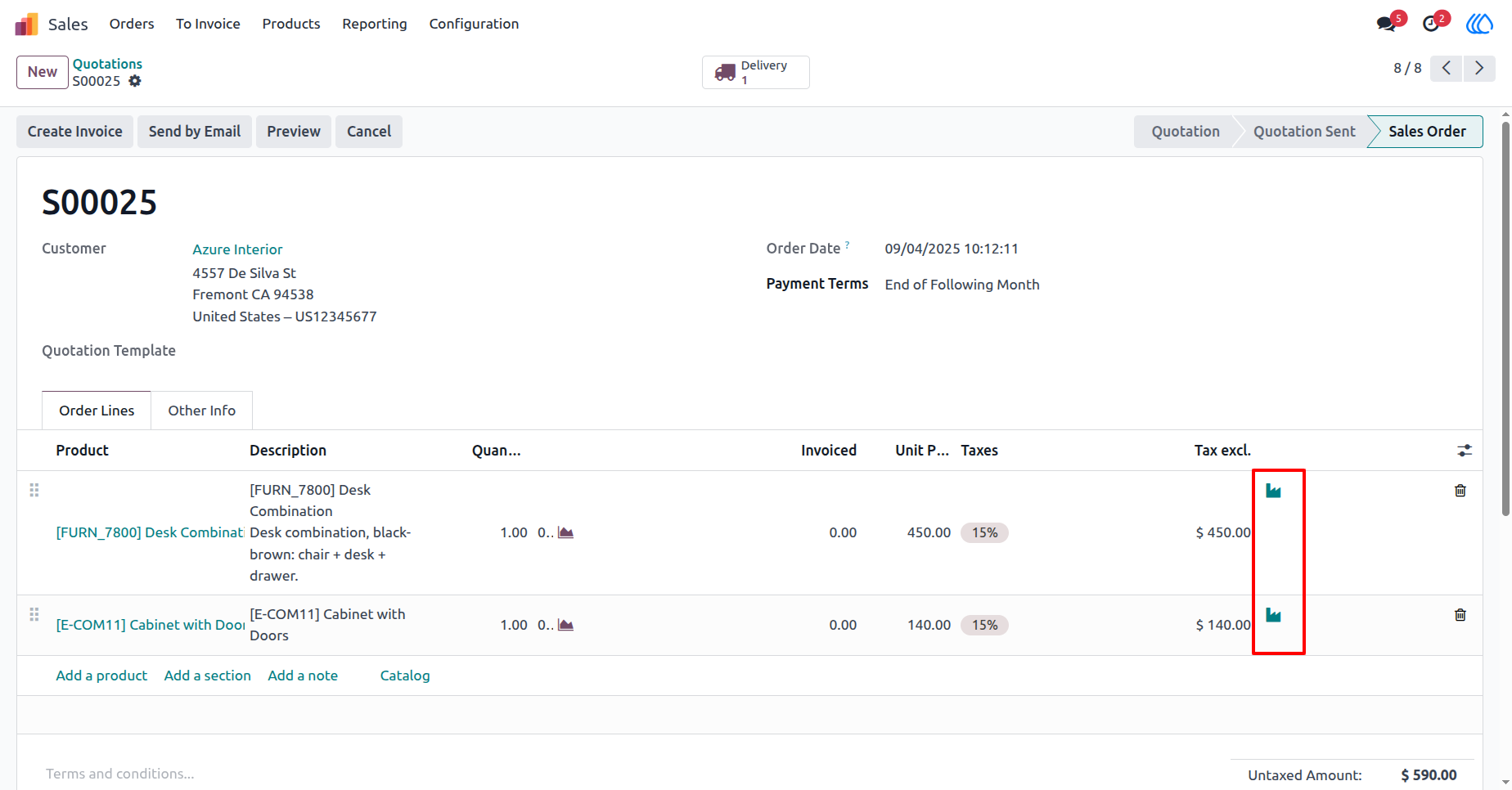Click Send by Email button

click(x=195, y=132)
